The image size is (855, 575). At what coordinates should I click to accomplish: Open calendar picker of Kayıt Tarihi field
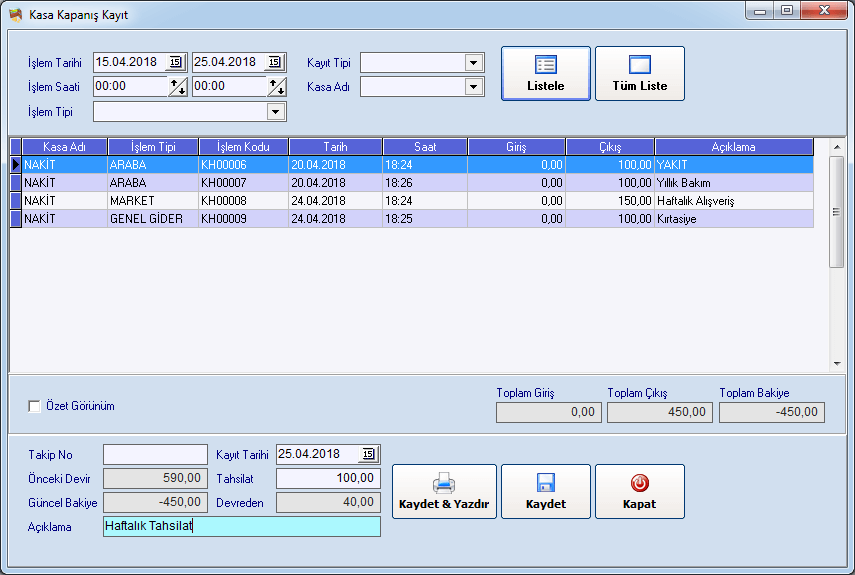click(x=369, y=454)
